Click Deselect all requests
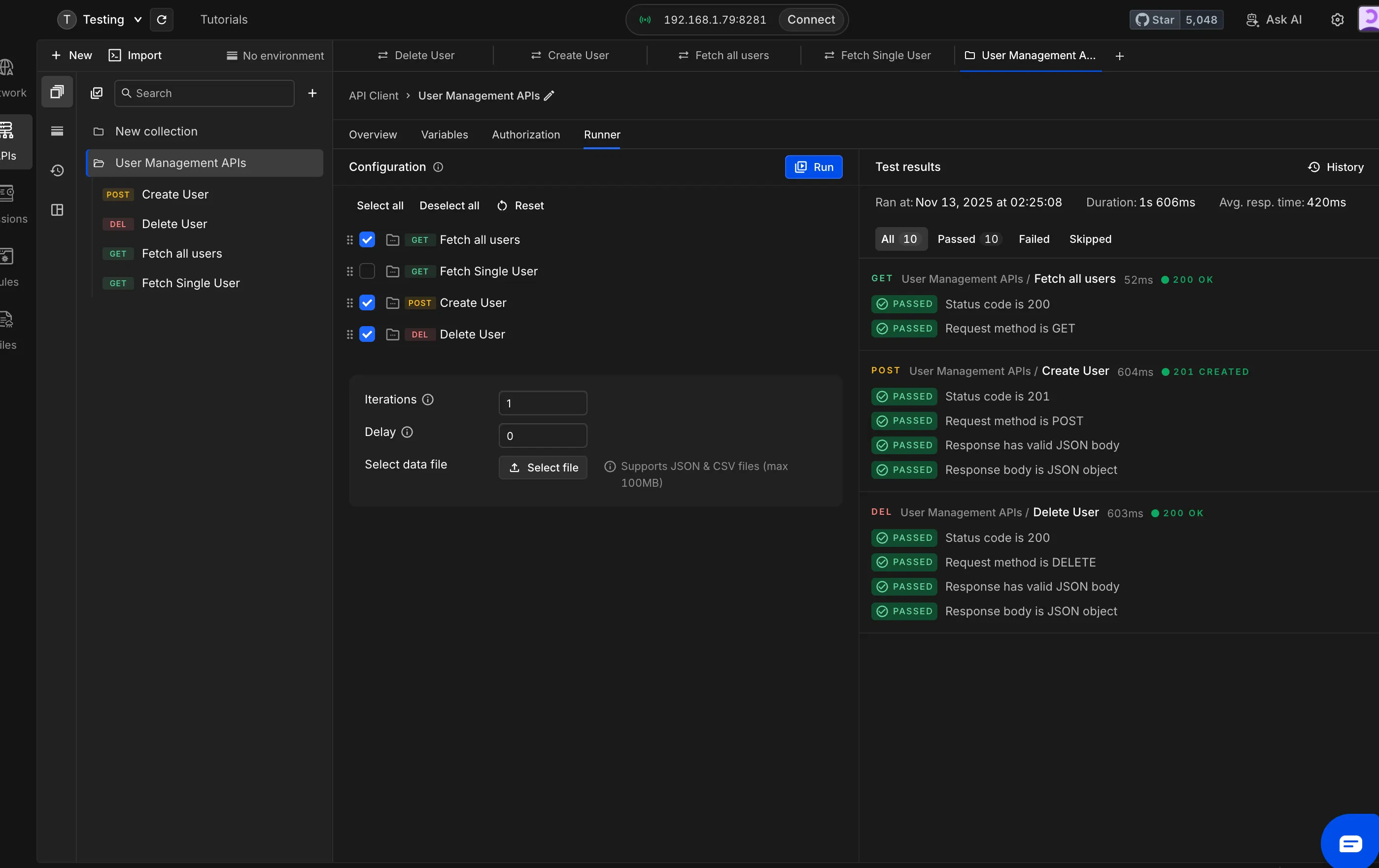Viewport: 1379px width, 868px height. [x=449, y=205]
